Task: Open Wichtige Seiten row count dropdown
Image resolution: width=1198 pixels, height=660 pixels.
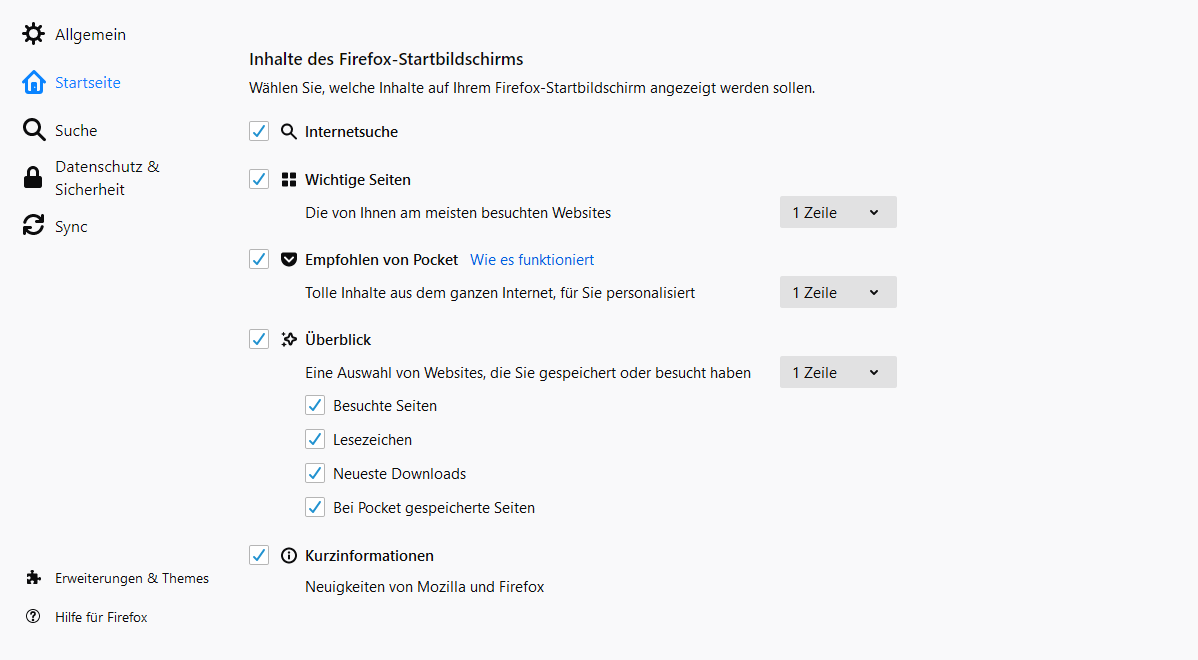Action: click(x=838, y=212)
